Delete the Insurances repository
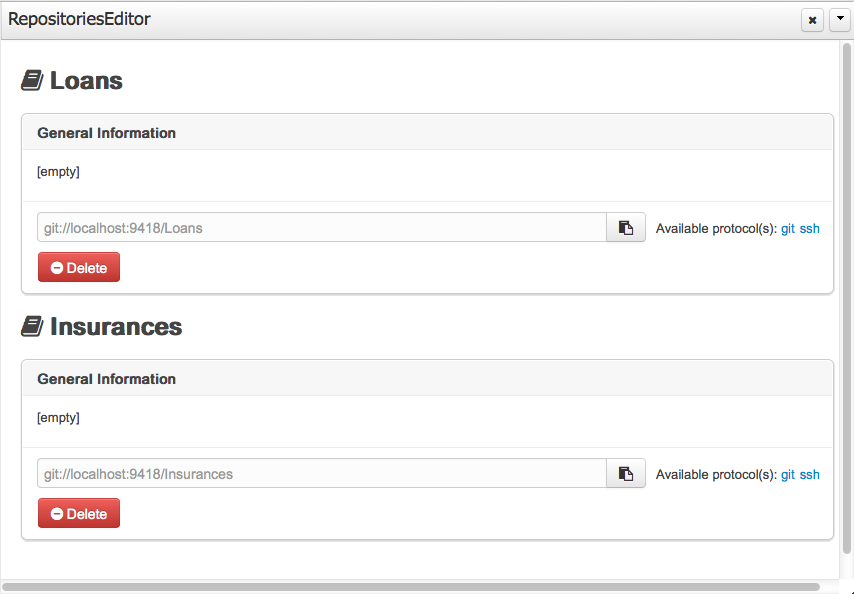 coord(79,514)
